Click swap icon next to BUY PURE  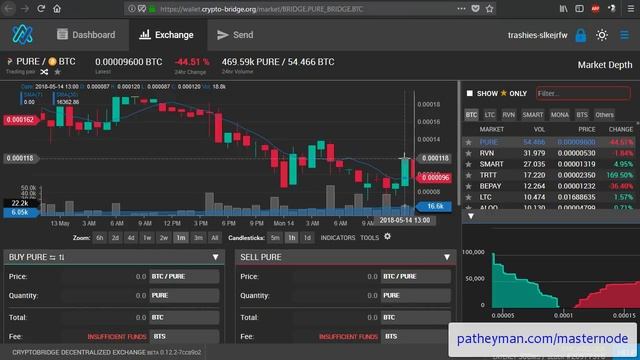pos(53,257)
